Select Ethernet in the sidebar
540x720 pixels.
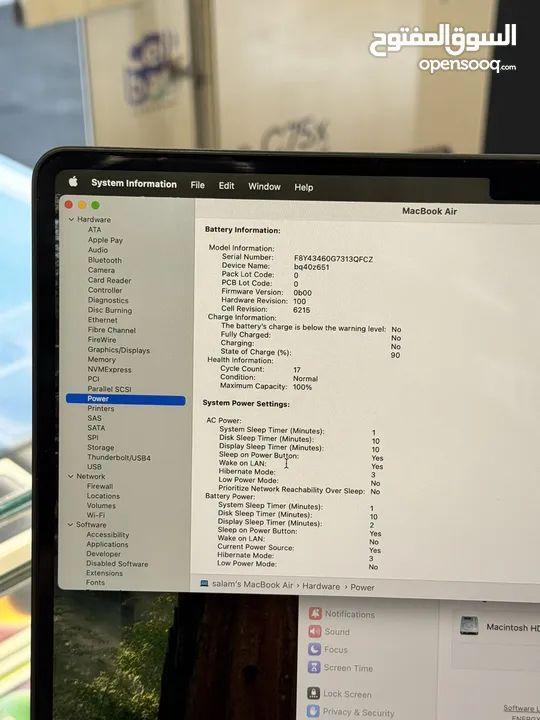[102, 320]
